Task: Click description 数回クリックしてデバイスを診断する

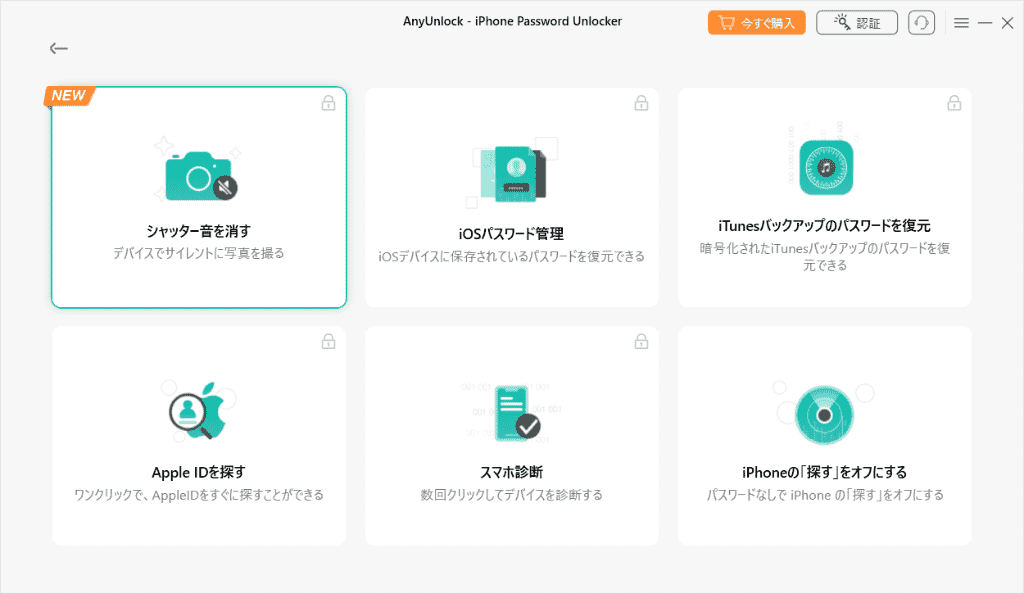Action: click(x=511, y=495)
